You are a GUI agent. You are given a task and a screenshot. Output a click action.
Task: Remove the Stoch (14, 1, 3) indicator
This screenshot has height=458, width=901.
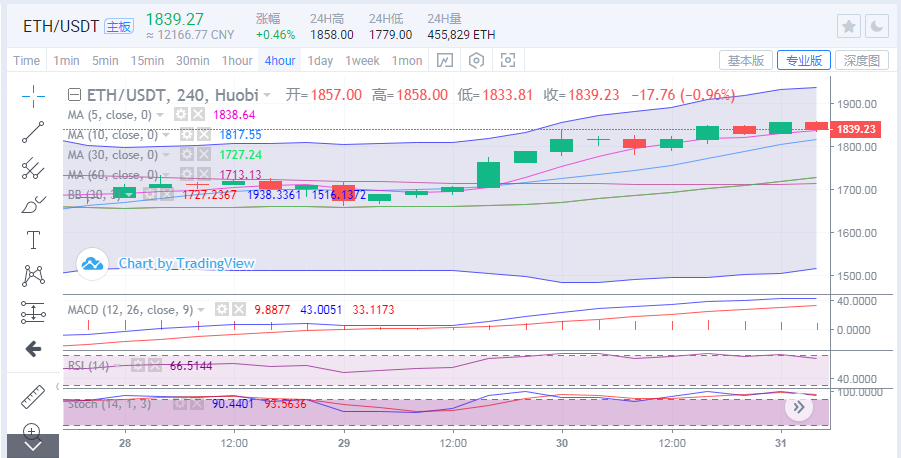coord(197,404)
